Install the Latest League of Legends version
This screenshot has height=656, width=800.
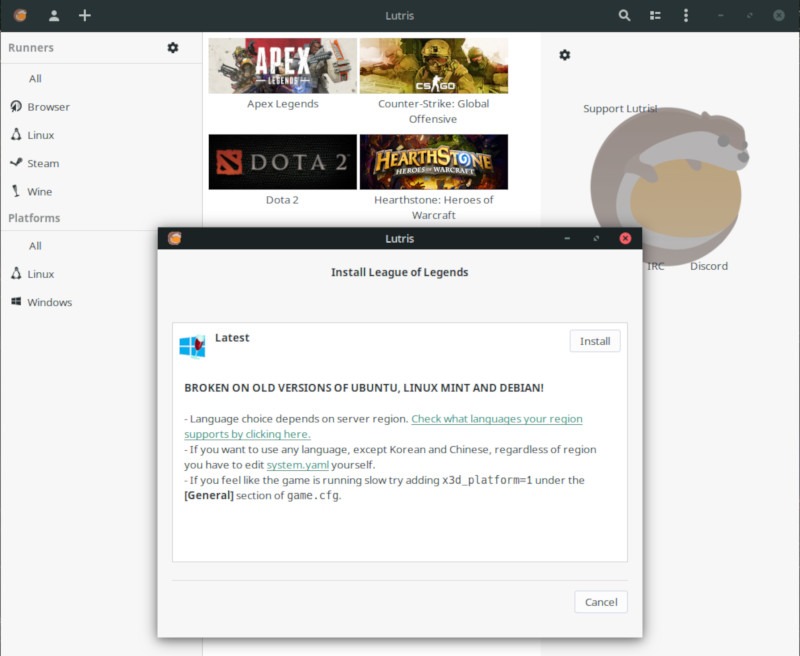click(x=594, y=341)
